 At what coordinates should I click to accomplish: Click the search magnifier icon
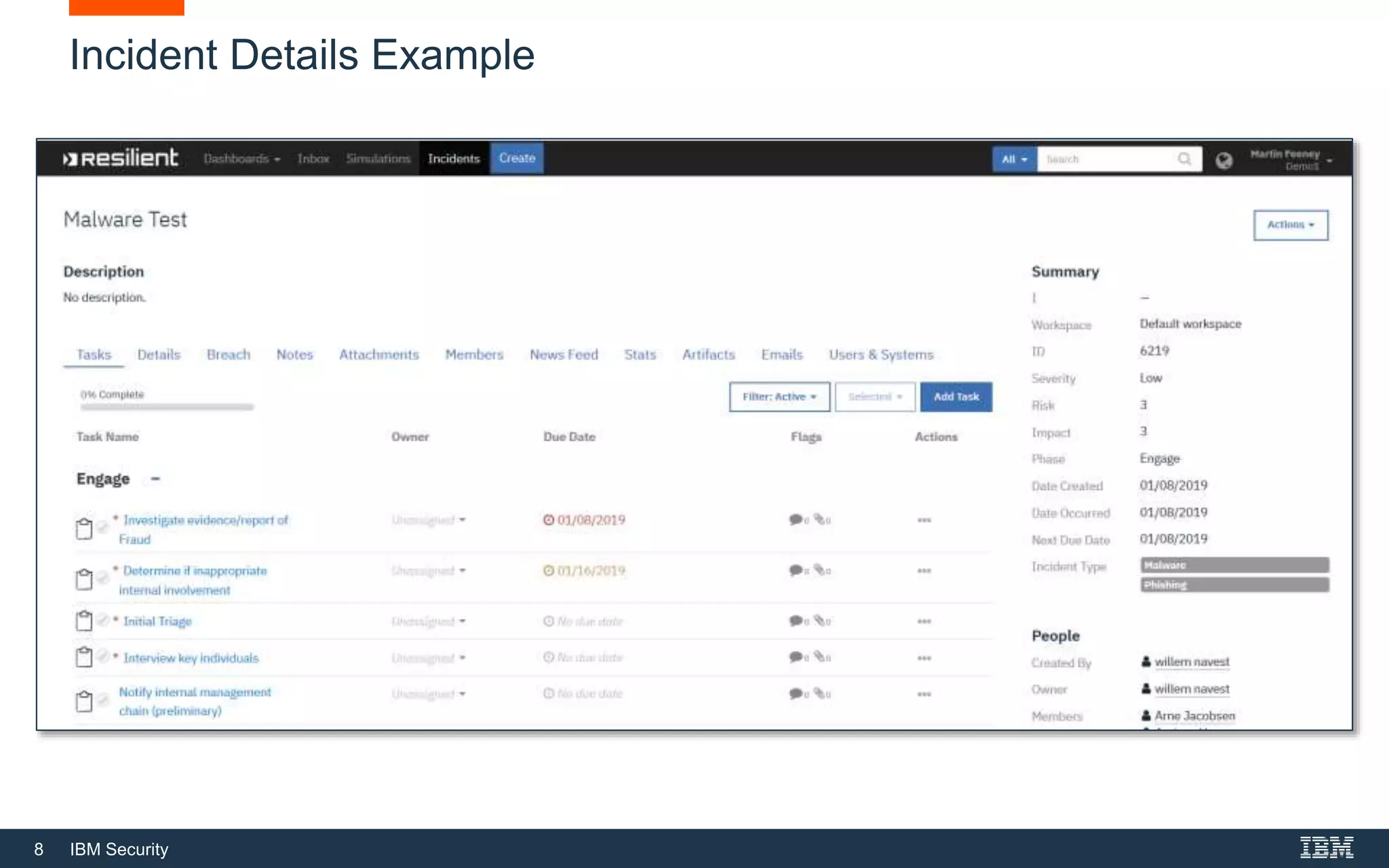(x=1184, y=159)
